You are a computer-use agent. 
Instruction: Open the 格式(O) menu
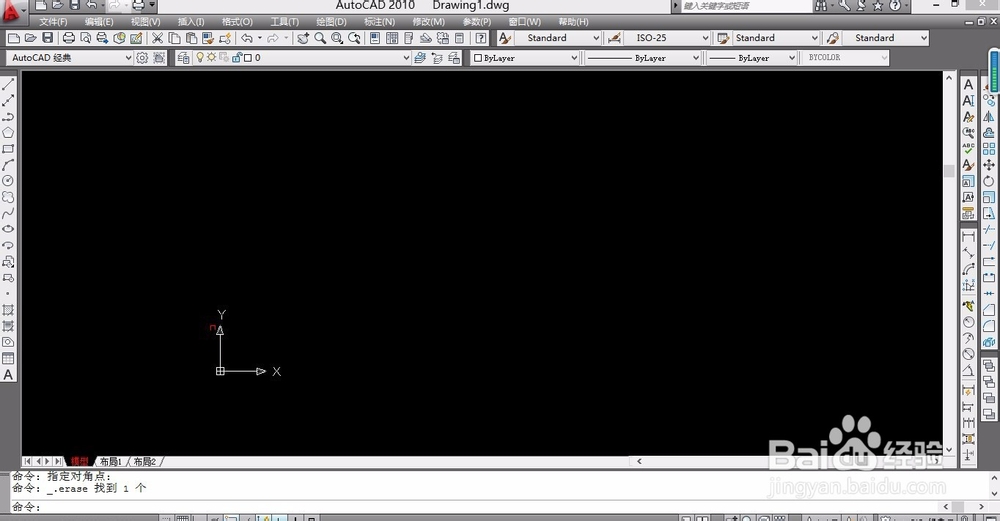237,22
